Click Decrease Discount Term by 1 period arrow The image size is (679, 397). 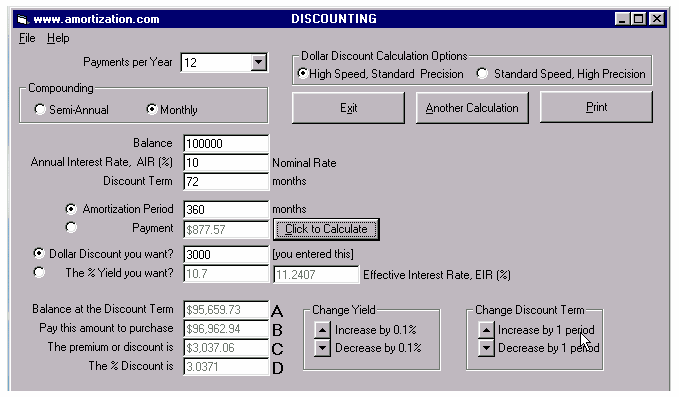(x=486, y=348)
